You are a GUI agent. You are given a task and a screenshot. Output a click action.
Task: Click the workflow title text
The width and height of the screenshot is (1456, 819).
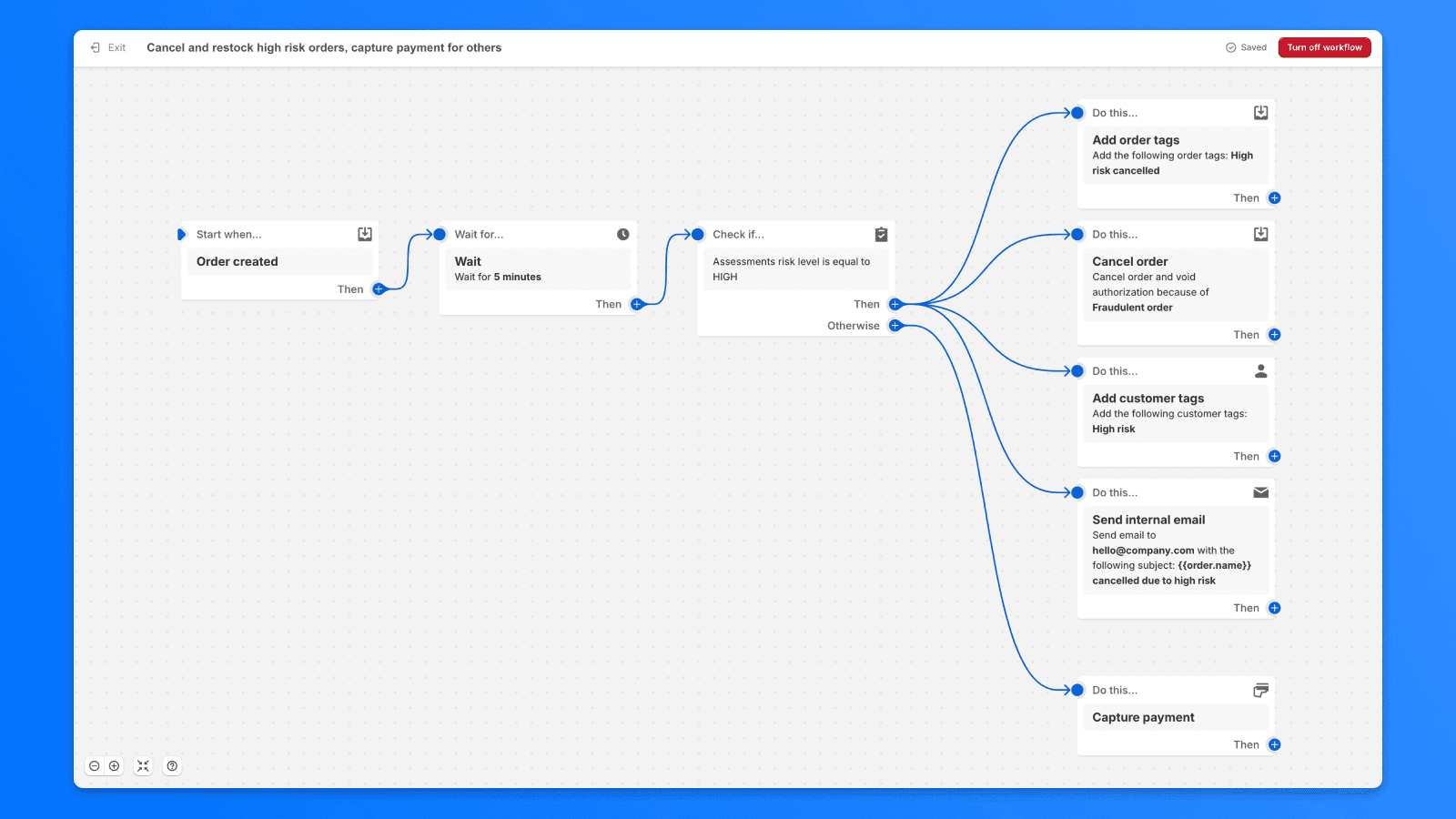324,47
